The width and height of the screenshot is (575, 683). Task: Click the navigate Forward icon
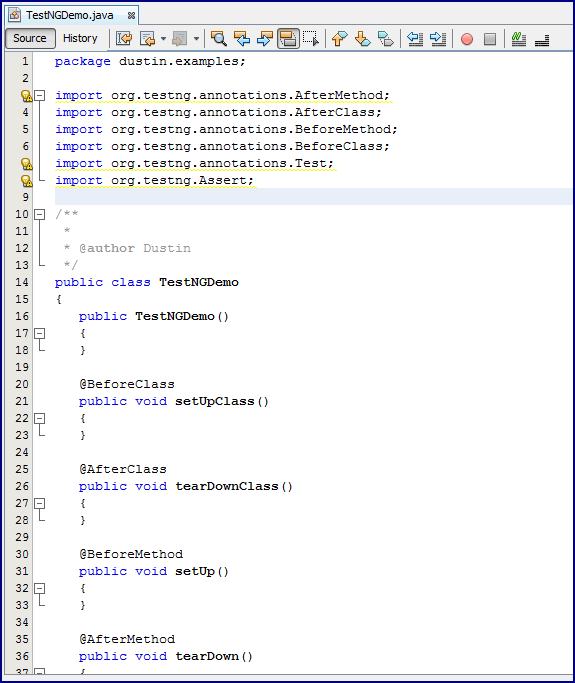coord(179,39)
